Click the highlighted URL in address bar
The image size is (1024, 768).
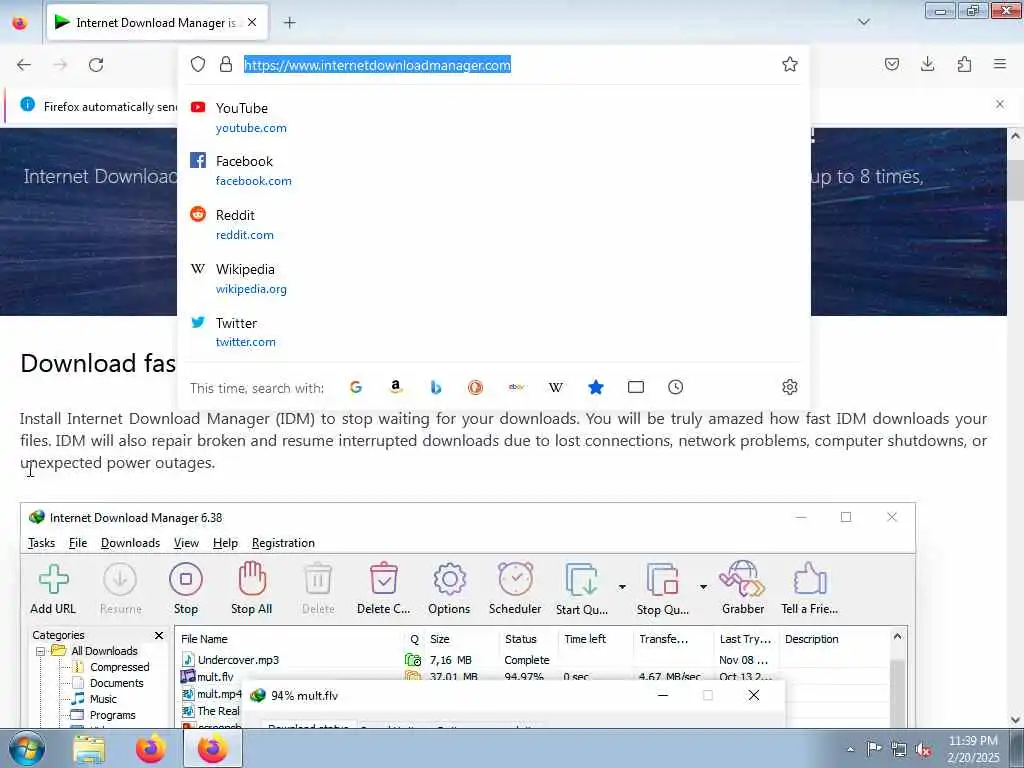[377, 65]
